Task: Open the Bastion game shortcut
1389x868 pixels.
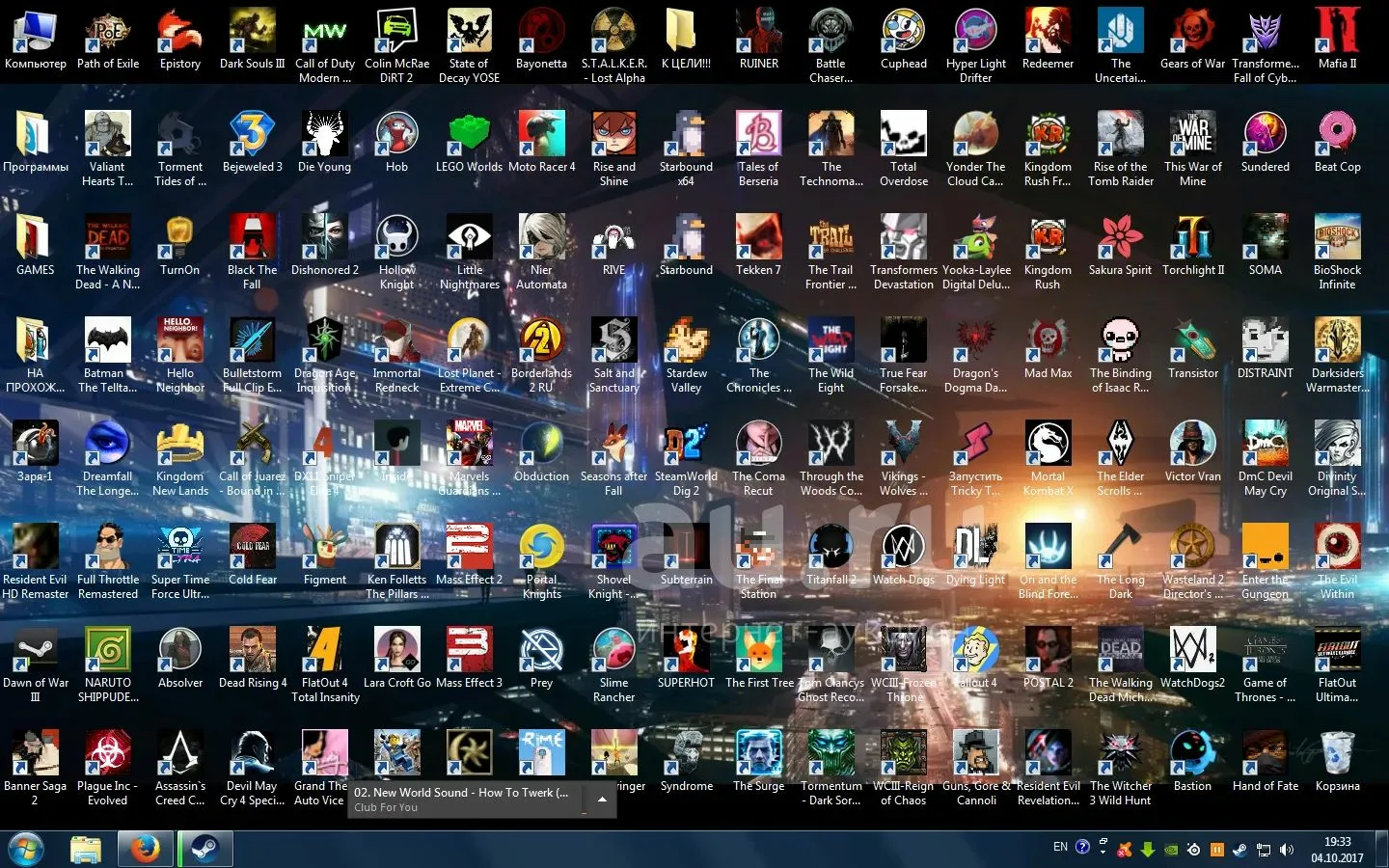Action: [x=1193, y=763]
